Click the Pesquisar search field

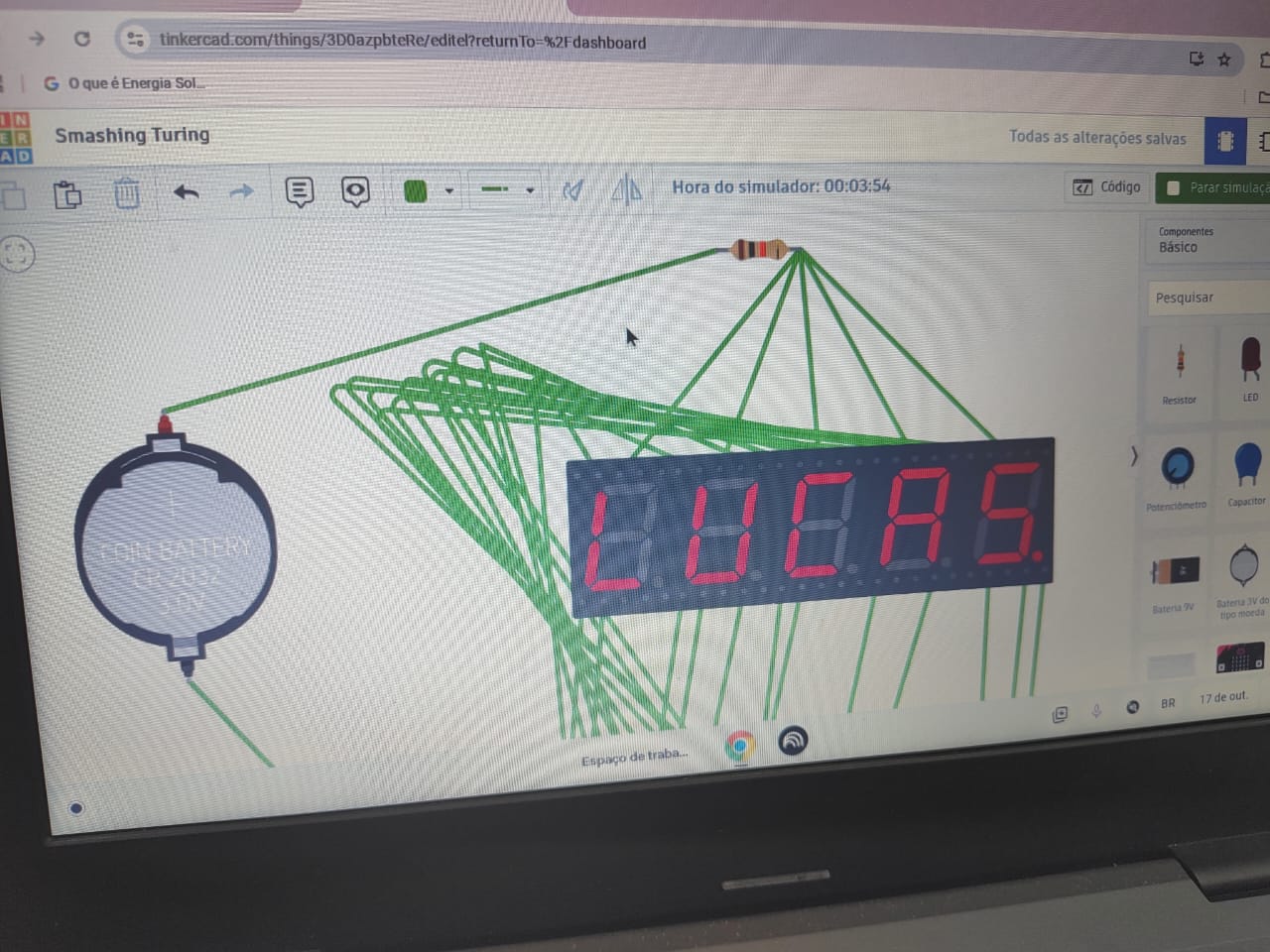[1206, 297]
